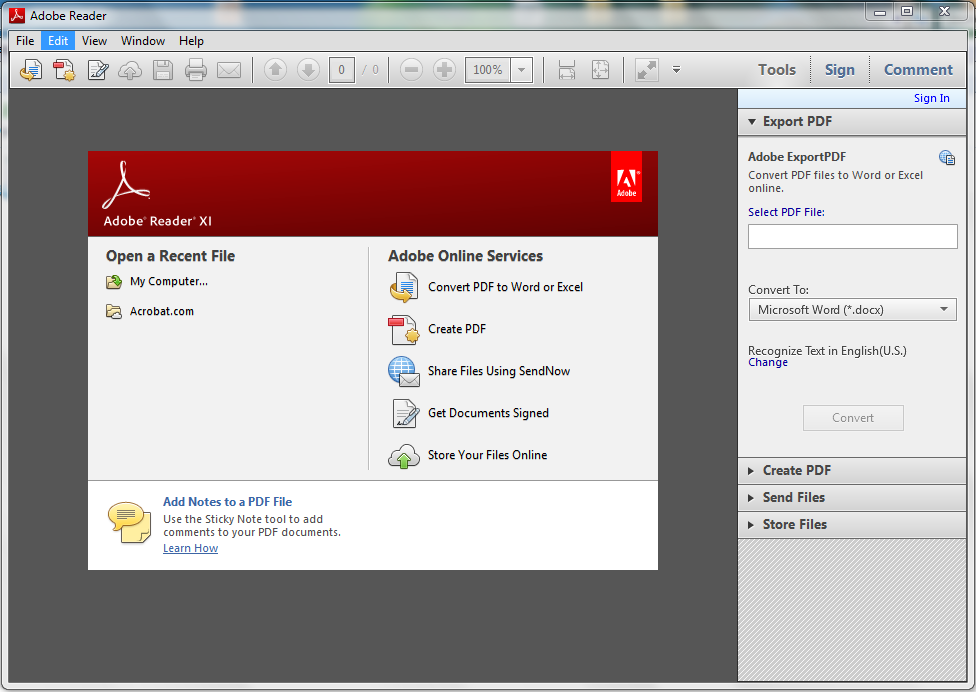Open Acrobat.com recent file entry
Screen dimensions: 976x692
pyautogui.click(x=162, y=311)
